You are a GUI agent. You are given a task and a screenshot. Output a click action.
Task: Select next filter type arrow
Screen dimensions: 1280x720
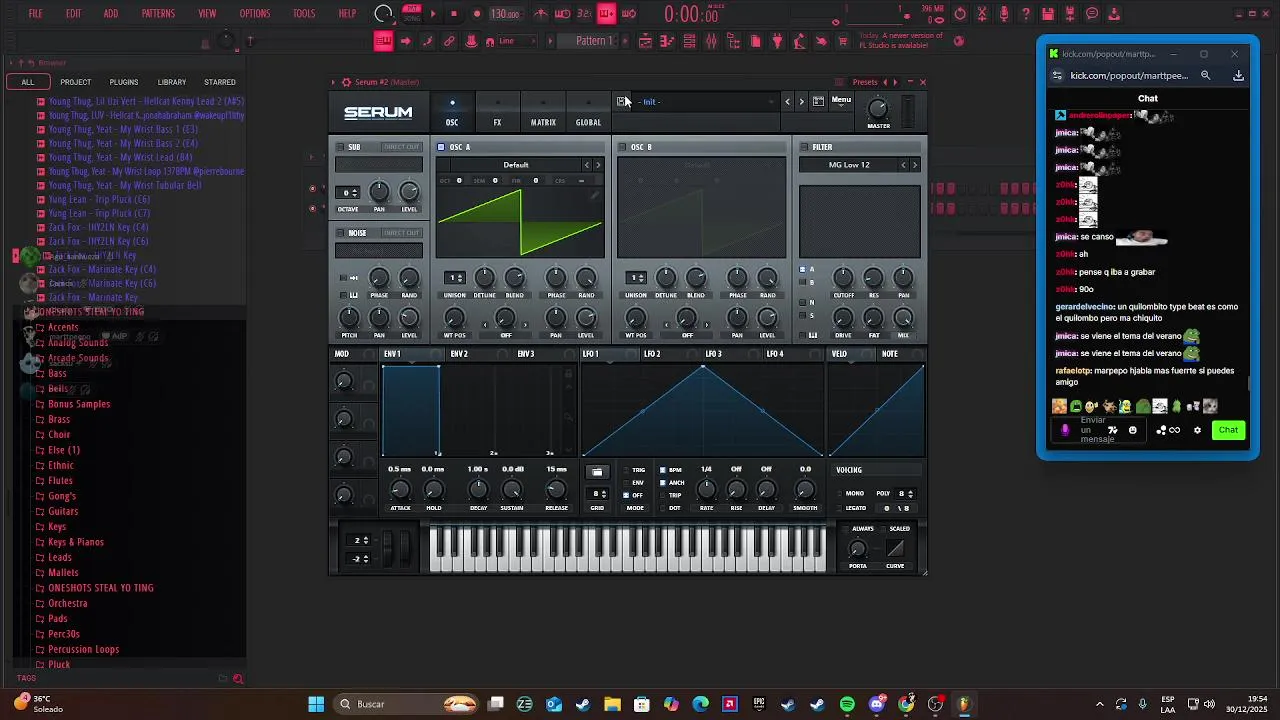click(x=914, y=165)
